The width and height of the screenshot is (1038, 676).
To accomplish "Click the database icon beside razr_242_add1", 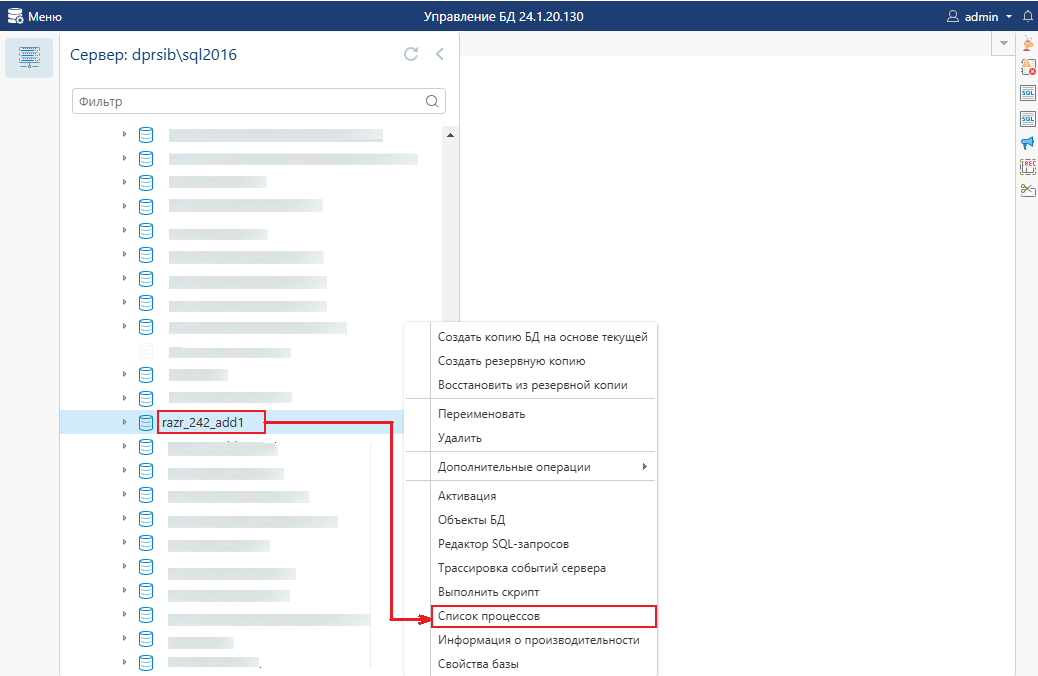I will [x=146, y=422].
